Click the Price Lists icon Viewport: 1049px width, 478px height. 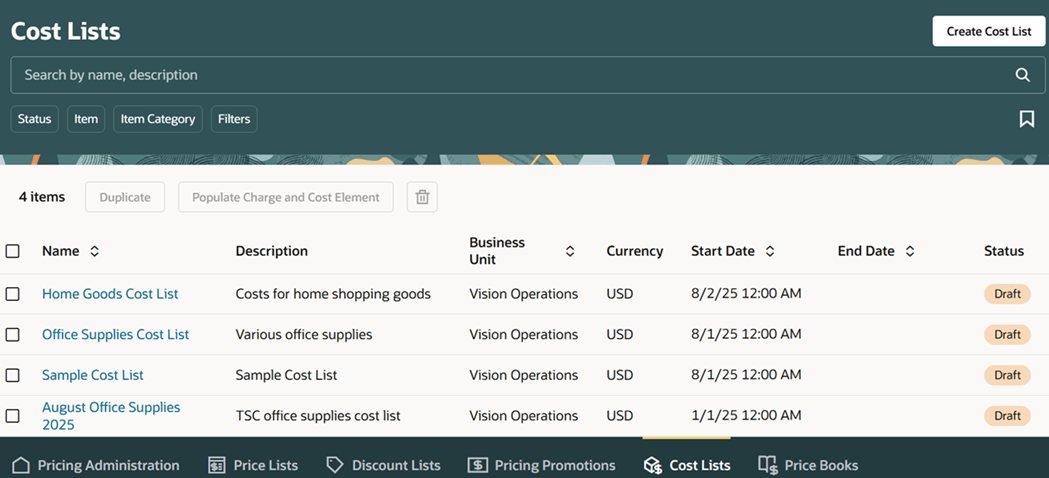[x=216, y=465]
